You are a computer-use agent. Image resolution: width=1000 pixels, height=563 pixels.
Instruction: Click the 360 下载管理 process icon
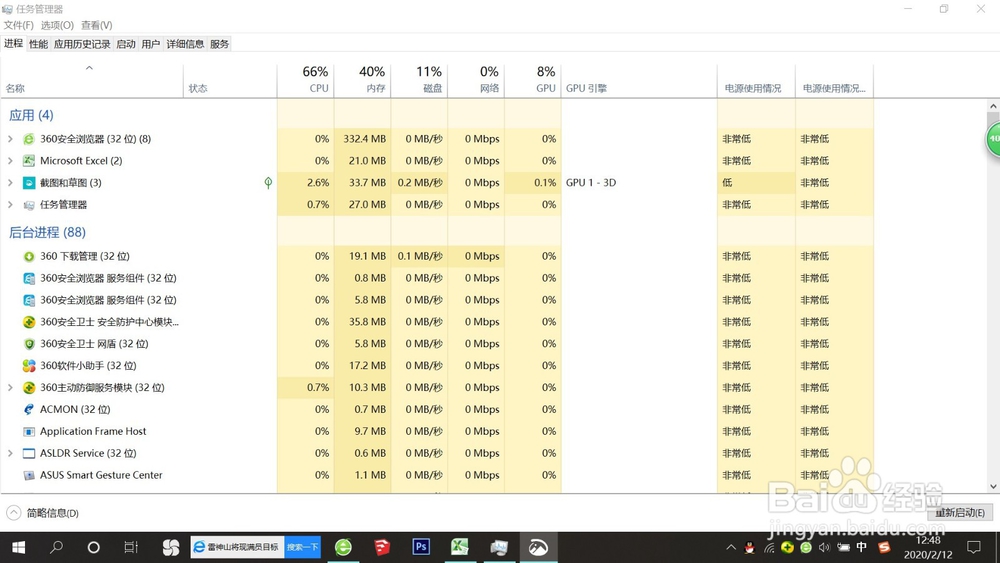point(29,256)
